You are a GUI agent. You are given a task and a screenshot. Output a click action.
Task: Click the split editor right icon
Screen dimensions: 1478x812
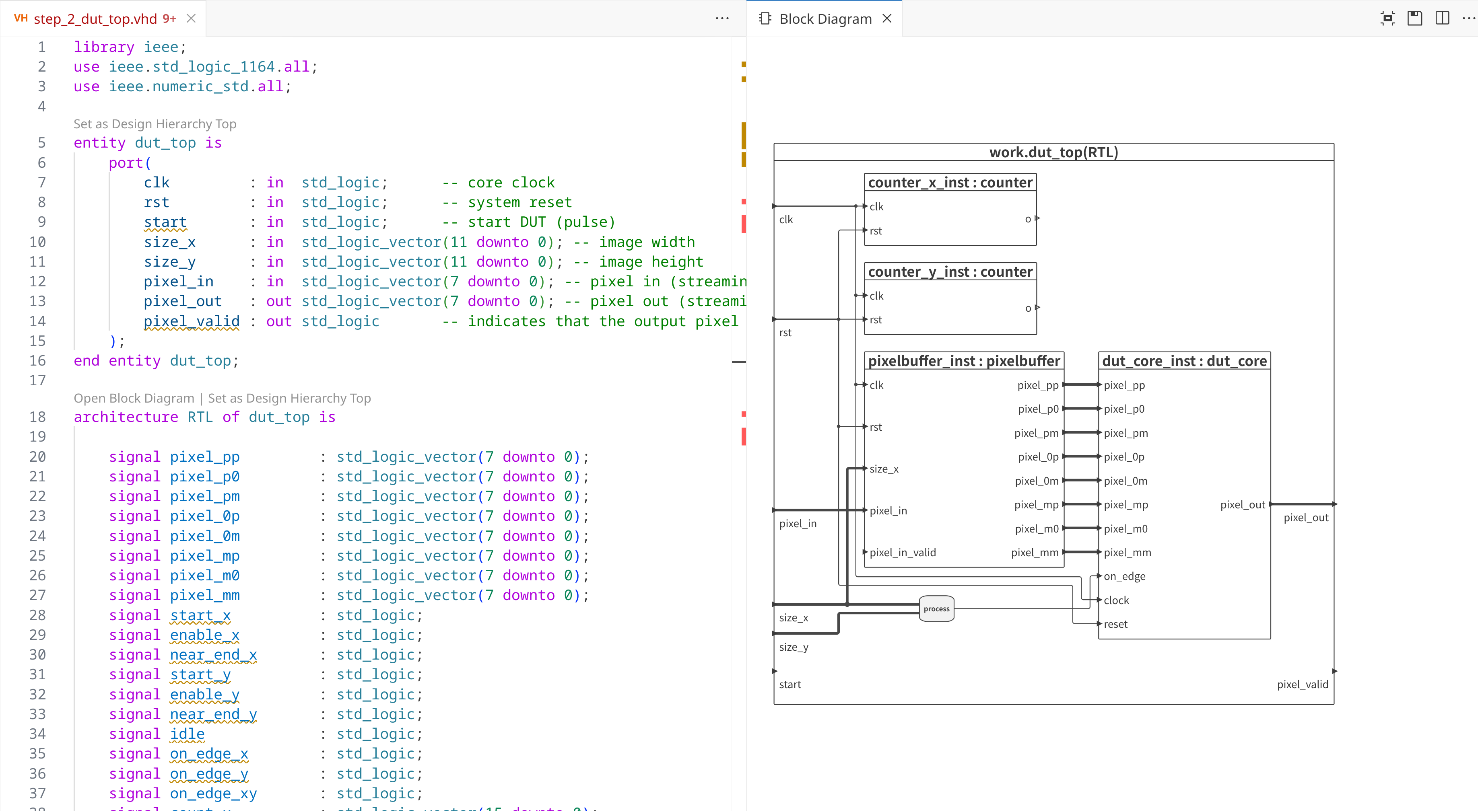point(1443,19)
